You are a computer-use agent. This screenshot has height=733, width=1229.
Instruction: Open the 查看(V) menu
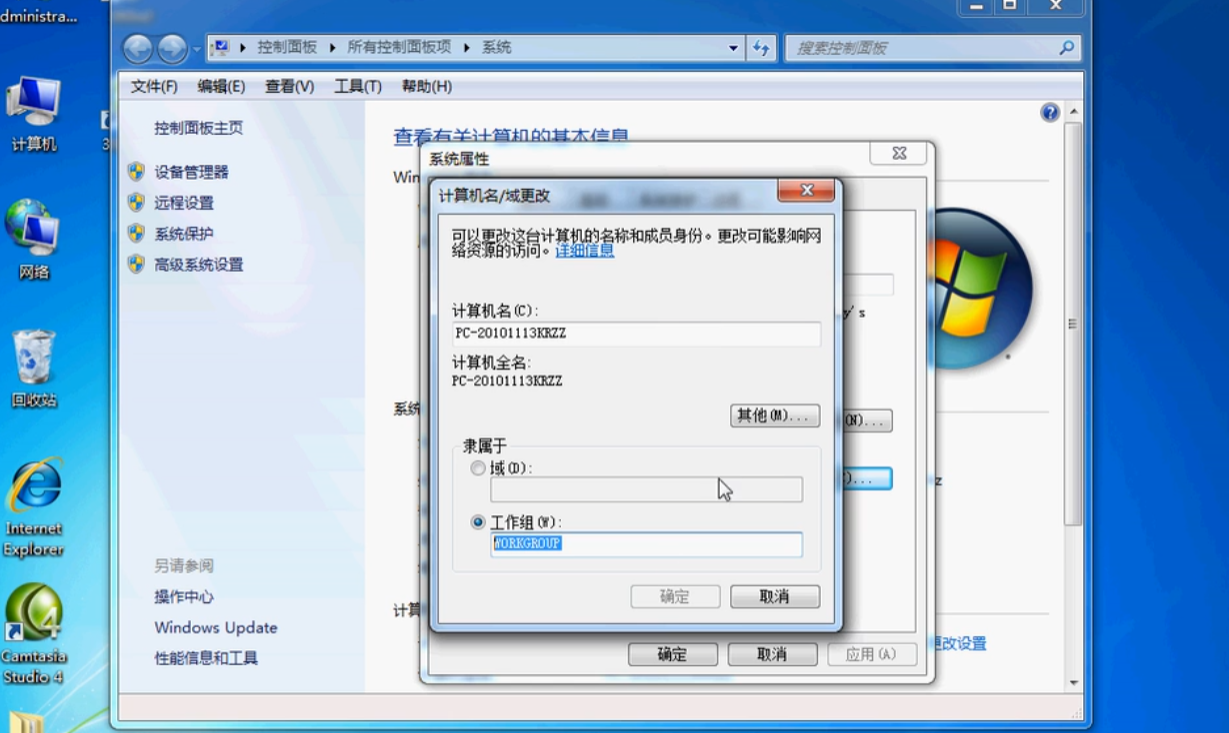(289, 87)
